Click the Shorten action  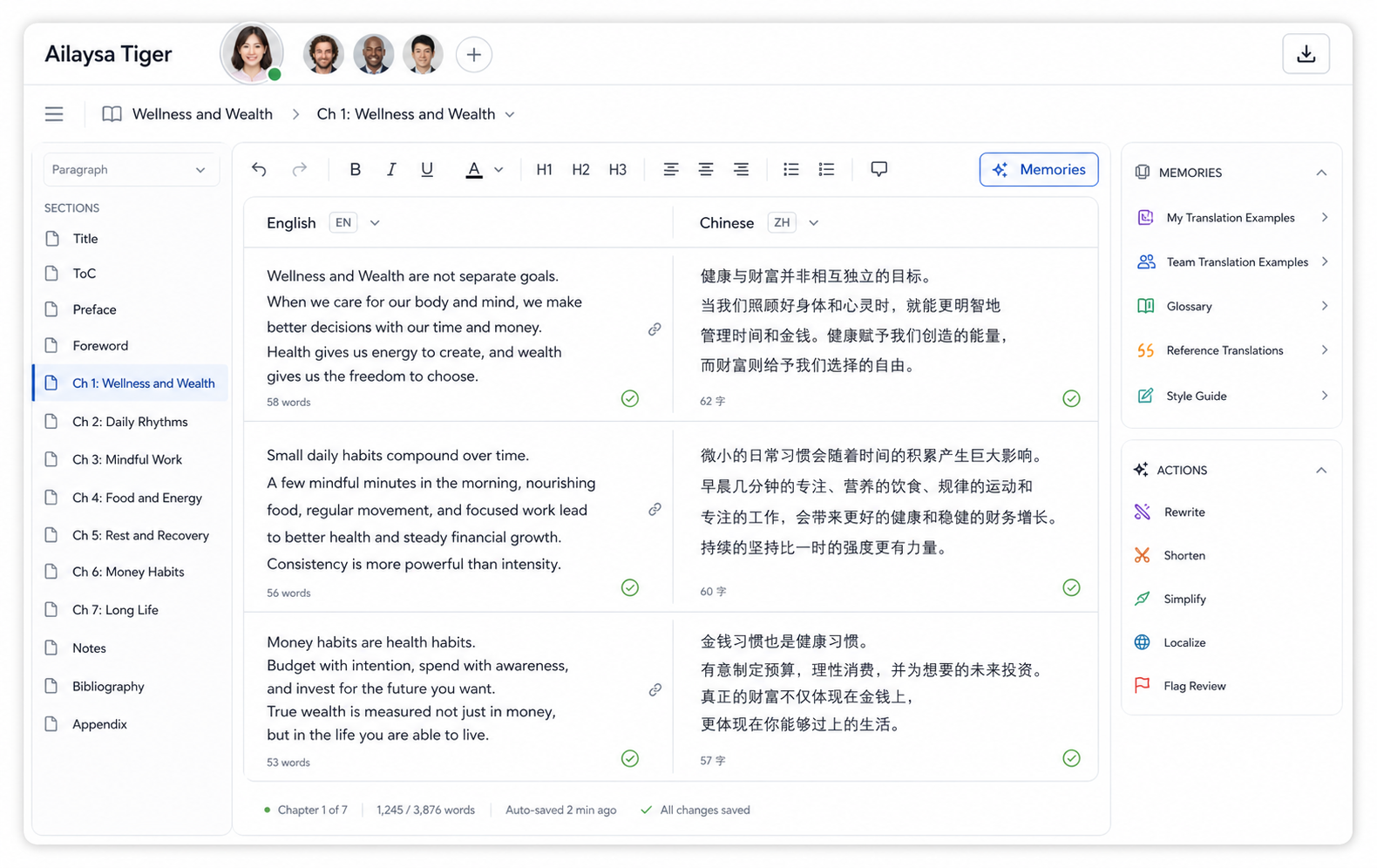coord(1170,555)
